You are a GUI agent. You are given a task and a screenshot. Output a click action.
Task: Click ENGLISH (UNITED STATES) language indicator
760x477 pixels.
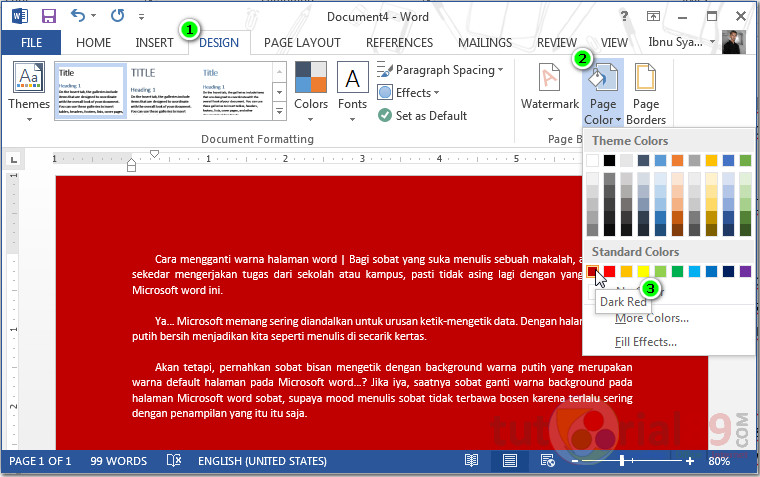point(262,461)
